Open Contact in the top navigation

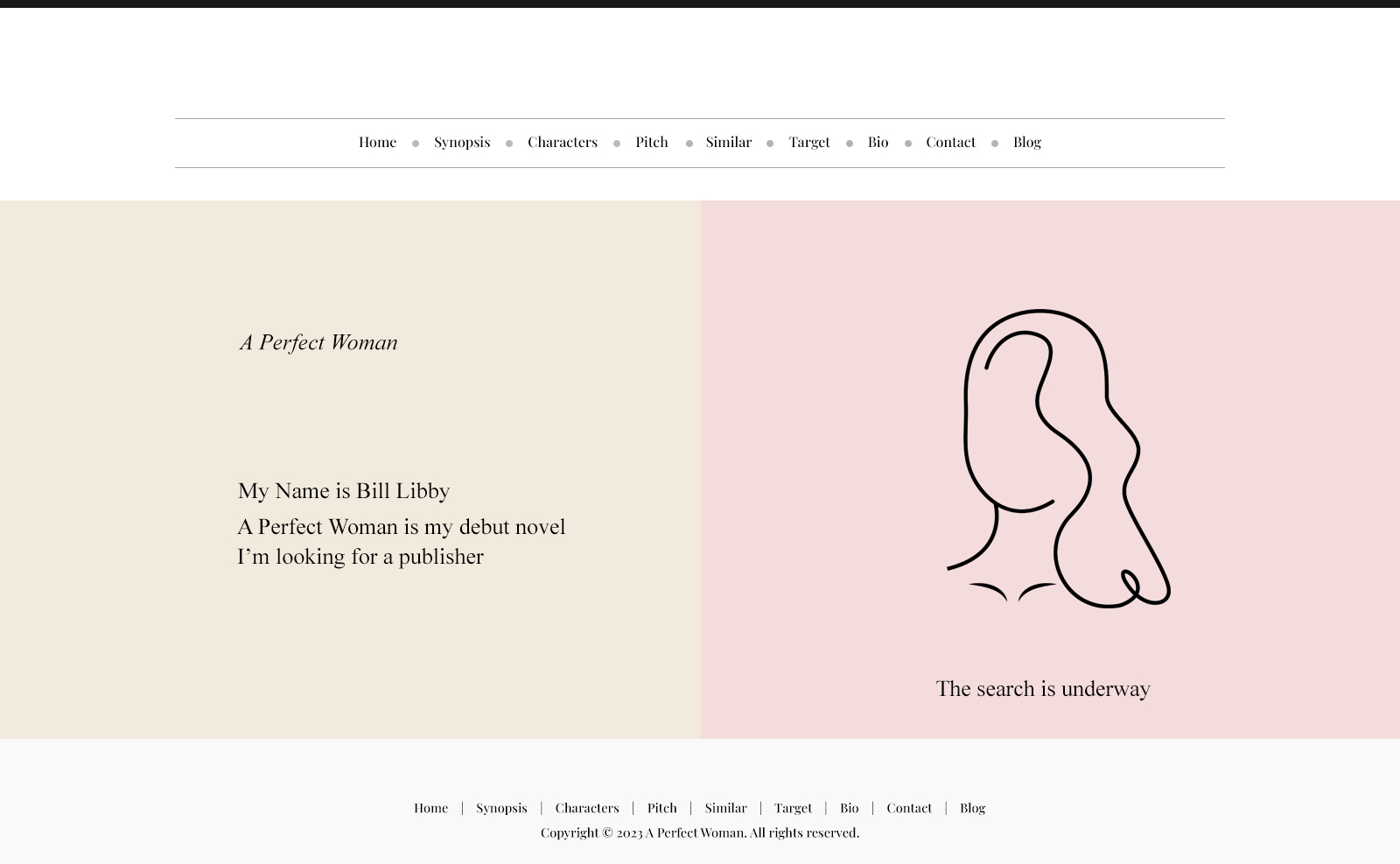coord(950,142)
